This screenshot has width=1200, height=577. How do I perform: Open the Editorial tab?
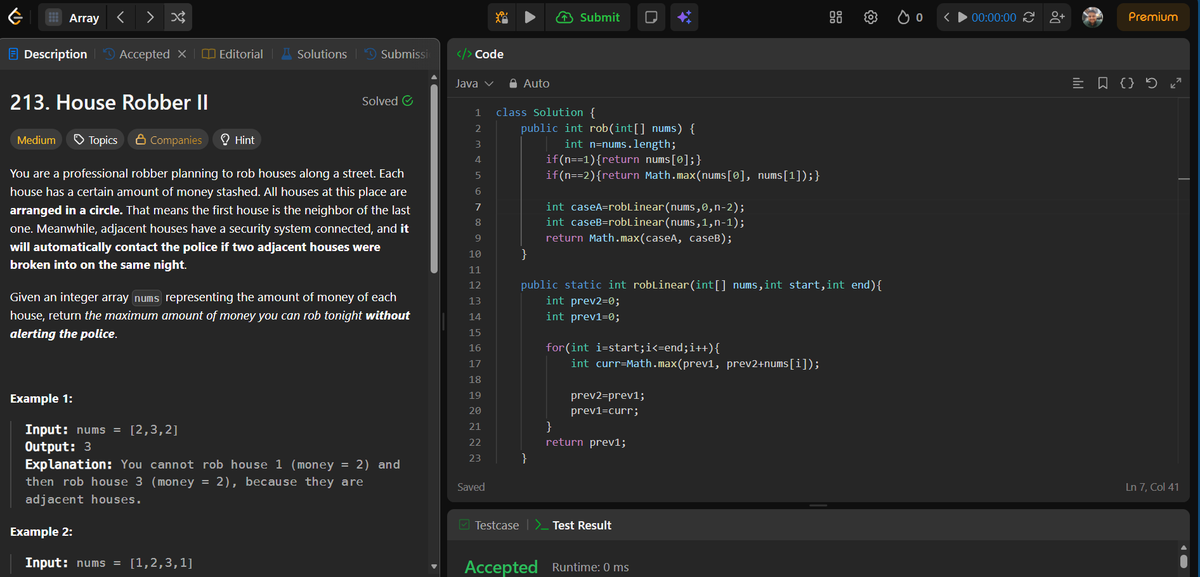[232, 54]
